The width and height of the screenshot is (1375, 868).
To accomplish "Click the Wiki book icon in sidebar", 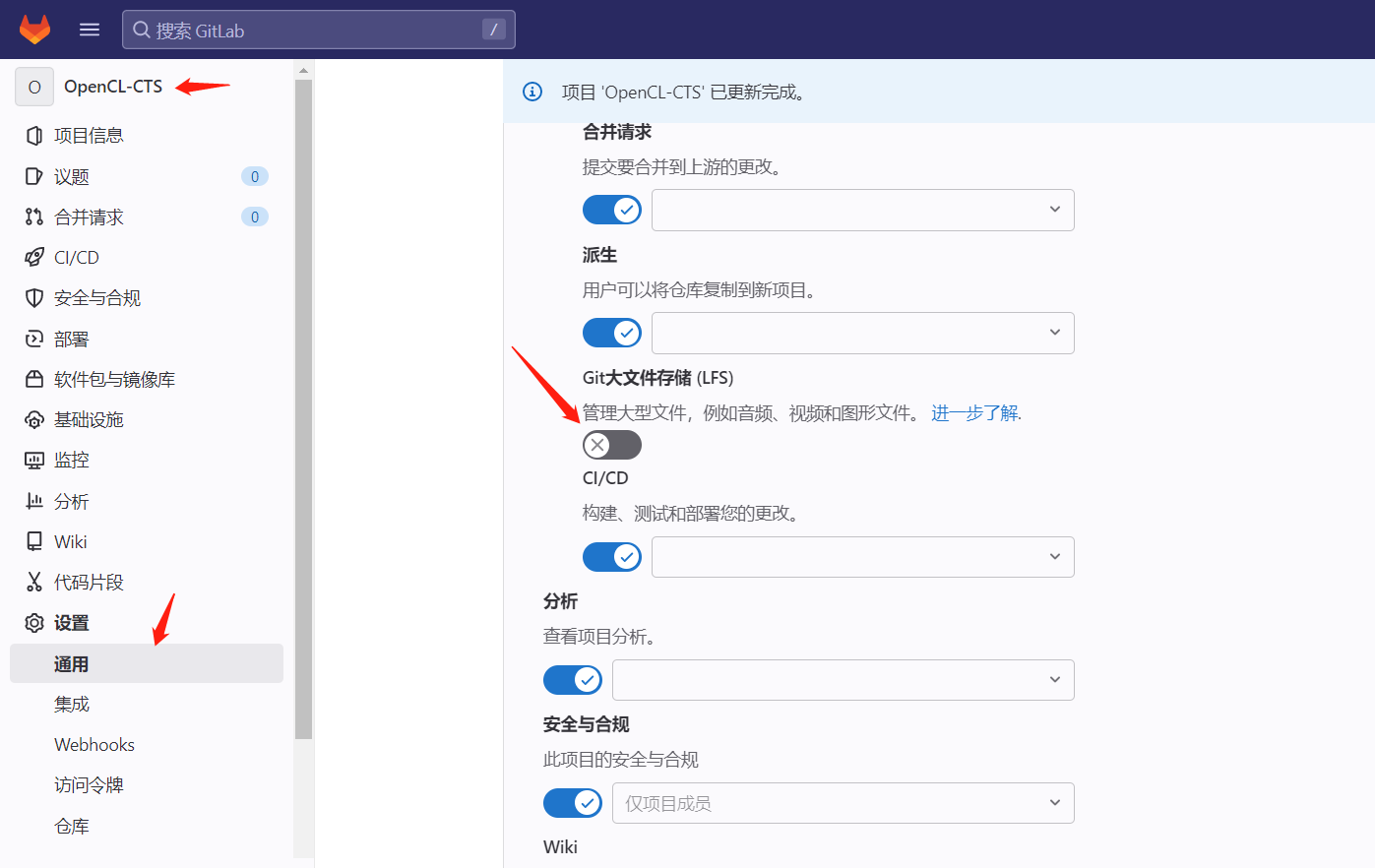I will 34,541.
